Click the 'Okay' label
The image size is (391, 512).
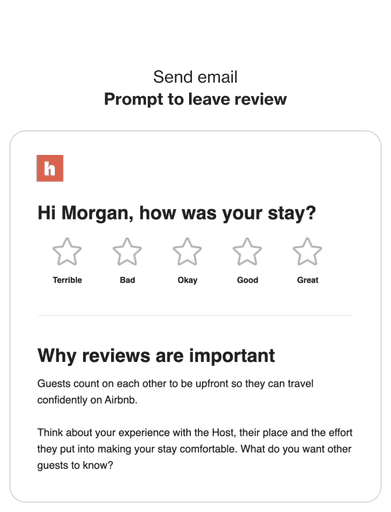[x=187, y=280]
